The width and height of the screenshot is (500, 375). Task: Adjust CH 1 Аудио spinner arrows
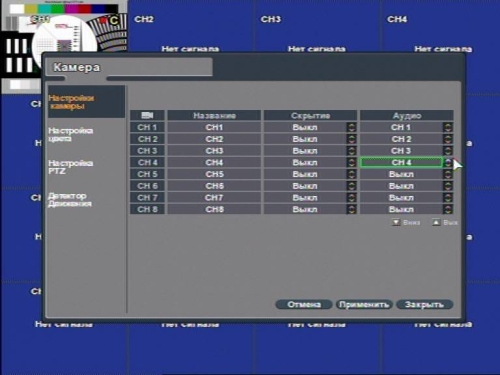point(448,127)
